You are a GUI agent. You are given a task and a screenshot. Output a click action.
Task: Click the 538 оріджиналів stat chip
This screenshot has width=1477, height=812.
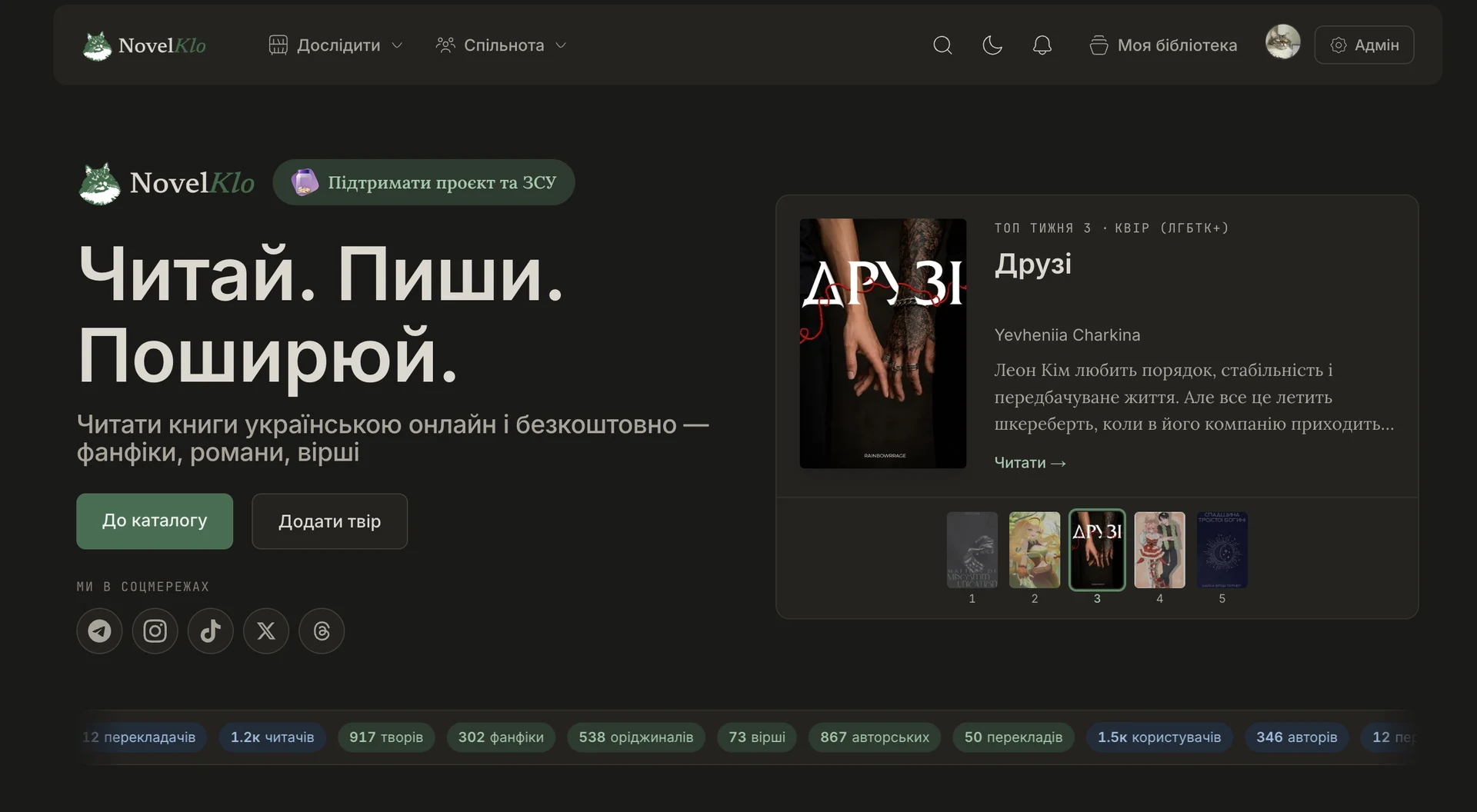636,737
